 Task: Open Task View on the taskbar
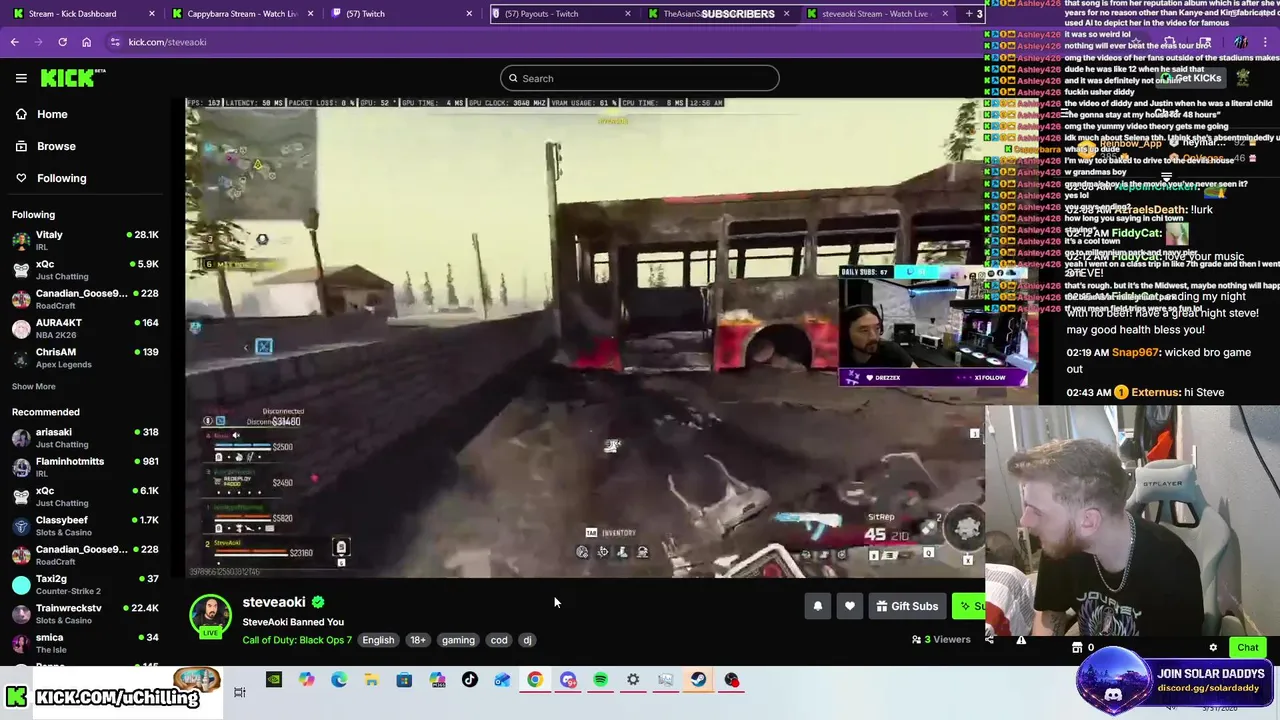[240, 692]
